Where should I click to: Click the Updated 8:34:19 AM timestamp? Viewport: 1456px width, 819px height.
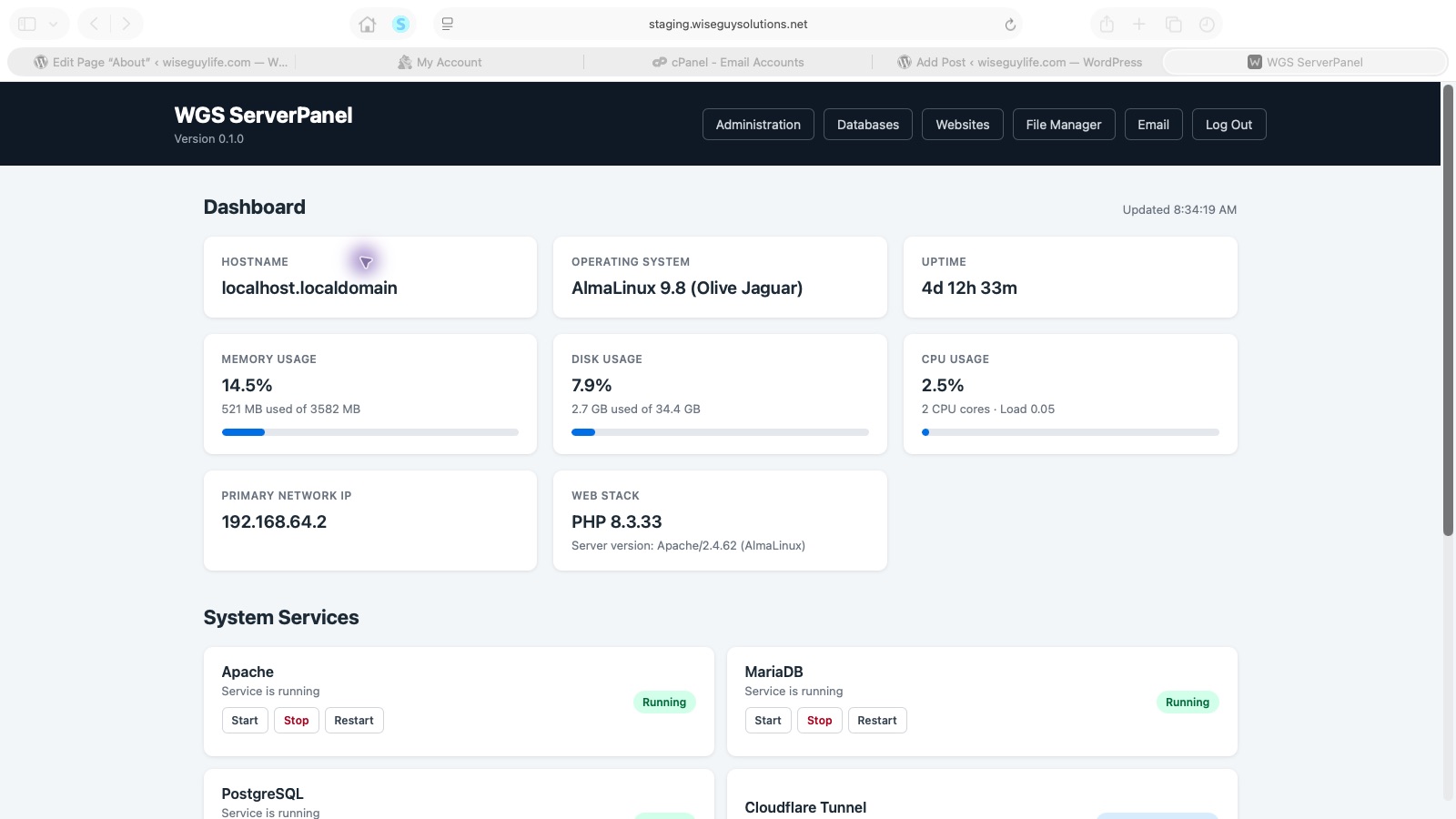click(1179, 209)
